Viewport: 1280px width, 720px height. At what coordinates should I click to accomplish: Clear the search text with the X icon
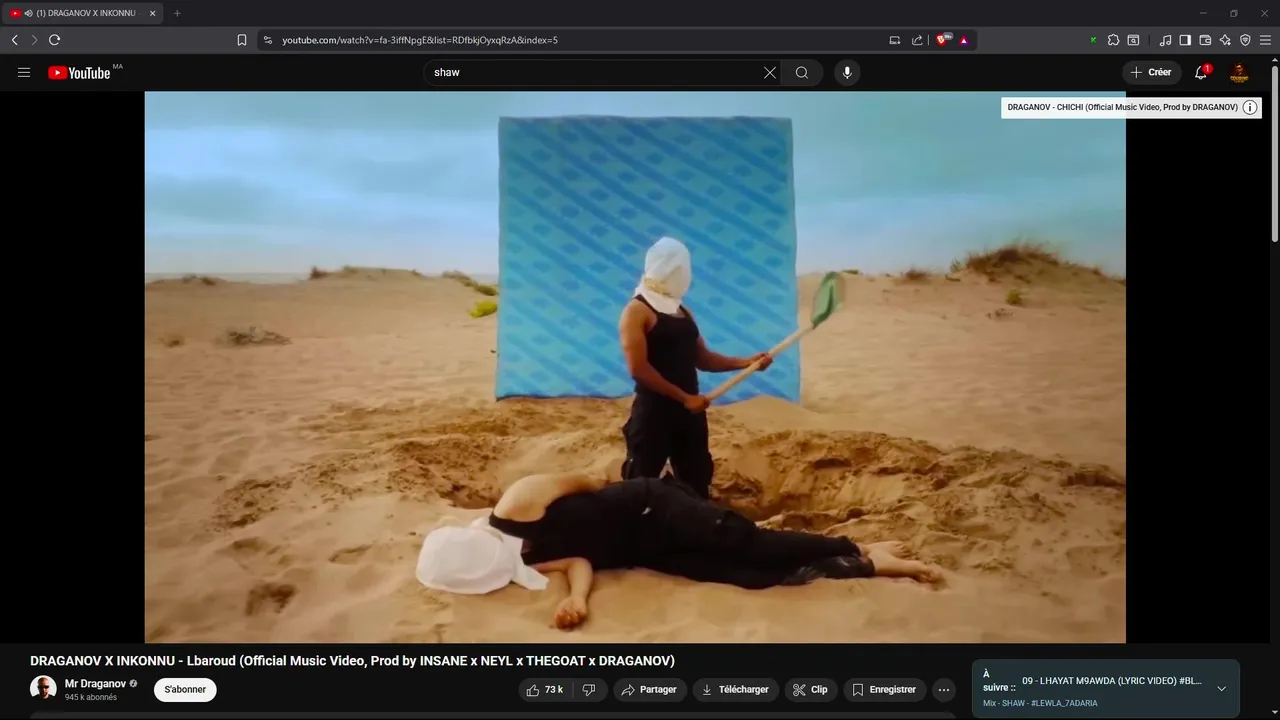click(770, 72)
